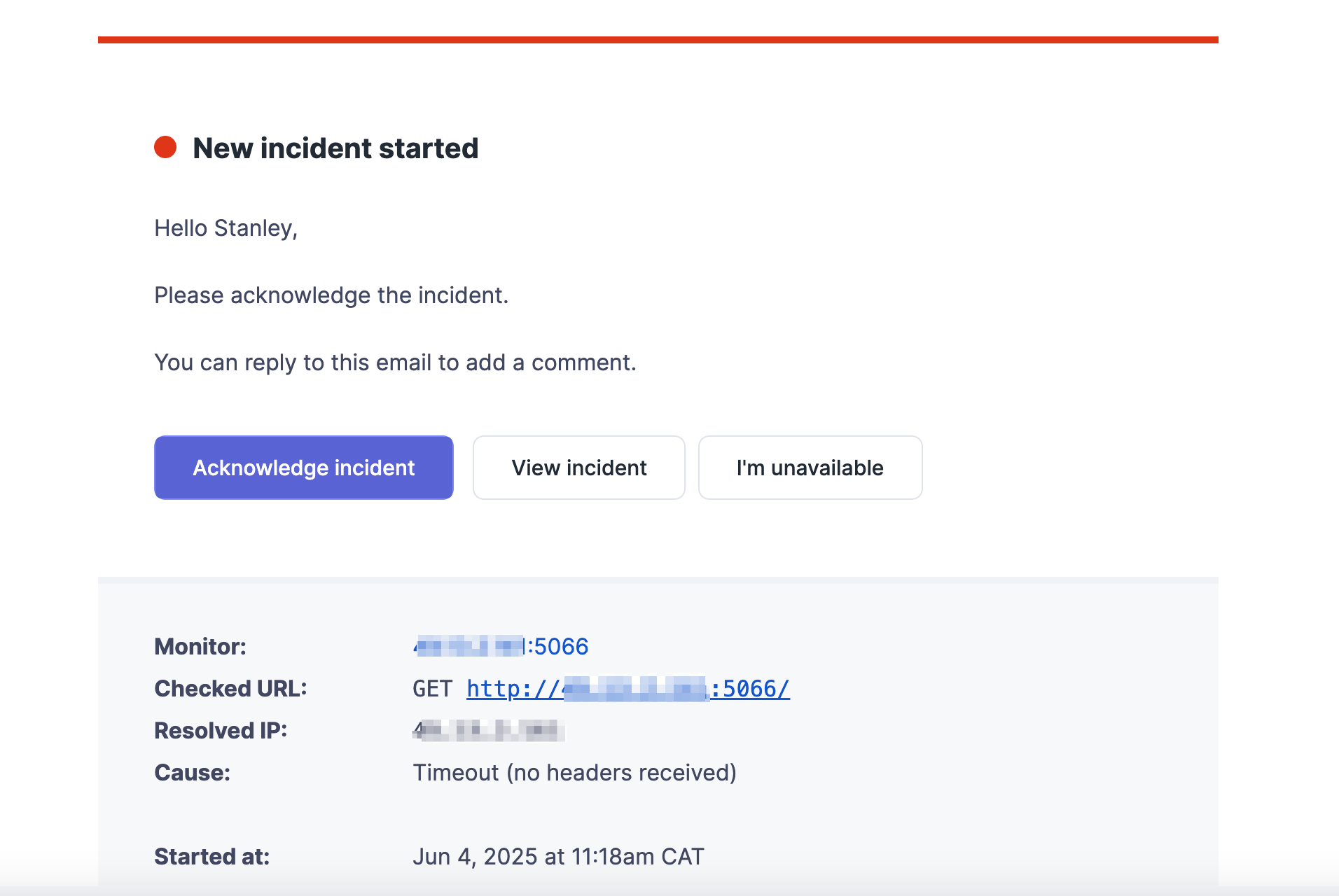Viewport: 1339px width, 896px height.
Task: Click the Checked URL: label
Action: tap(230, 688)
